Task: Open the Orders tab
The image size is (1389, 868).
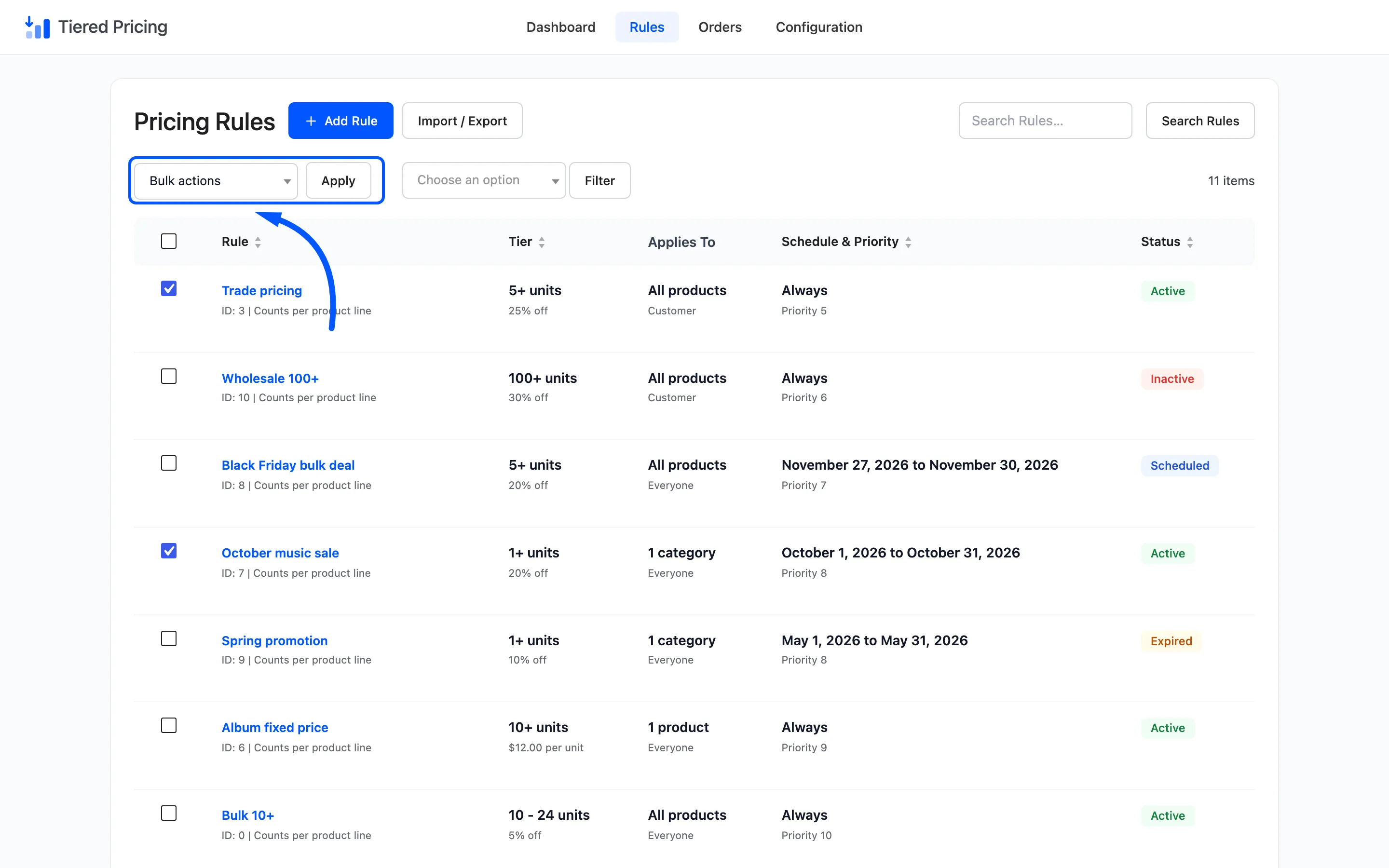Action: (720, 27)
